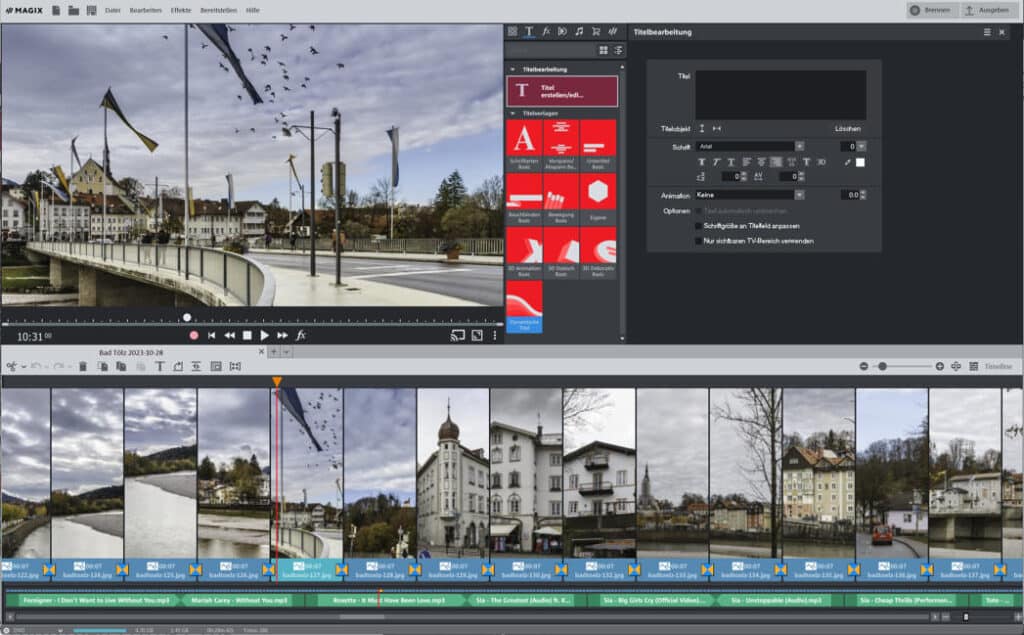This screenshot has width=1024, height=635.
Task: Zoom out the timeline with the minus icon
Action: coord(864,366)
